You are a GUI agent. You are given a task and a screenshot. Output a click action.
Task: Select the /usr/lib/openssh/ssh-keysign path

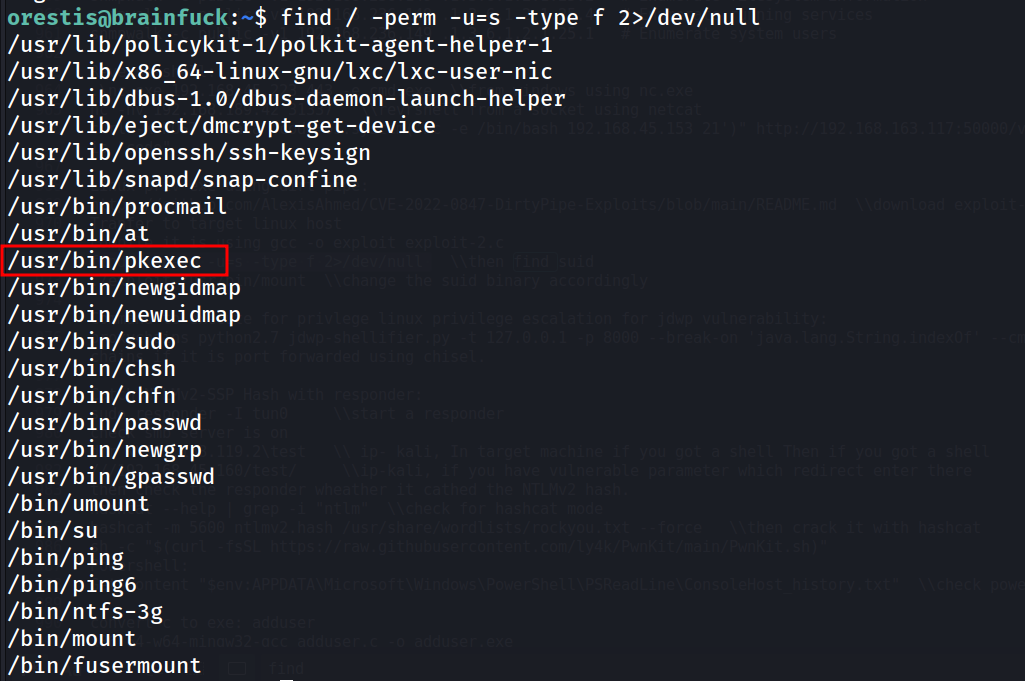point(189,153)
